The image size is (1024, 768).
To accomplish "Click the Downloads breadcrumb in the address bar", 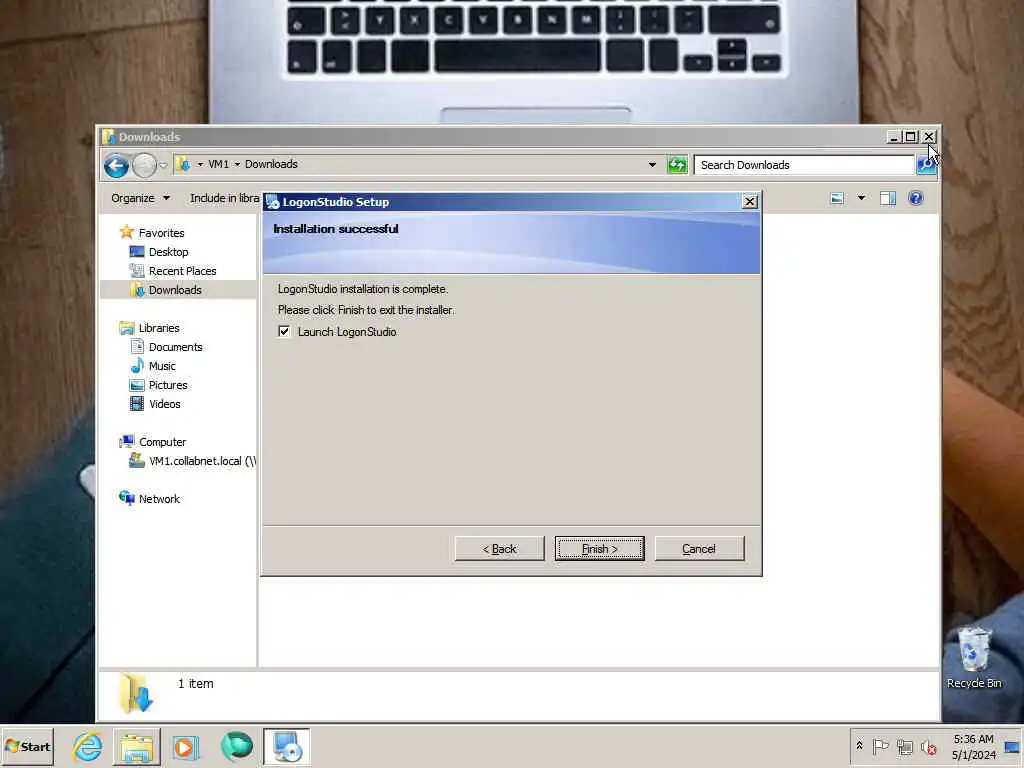I will [271, 165].
